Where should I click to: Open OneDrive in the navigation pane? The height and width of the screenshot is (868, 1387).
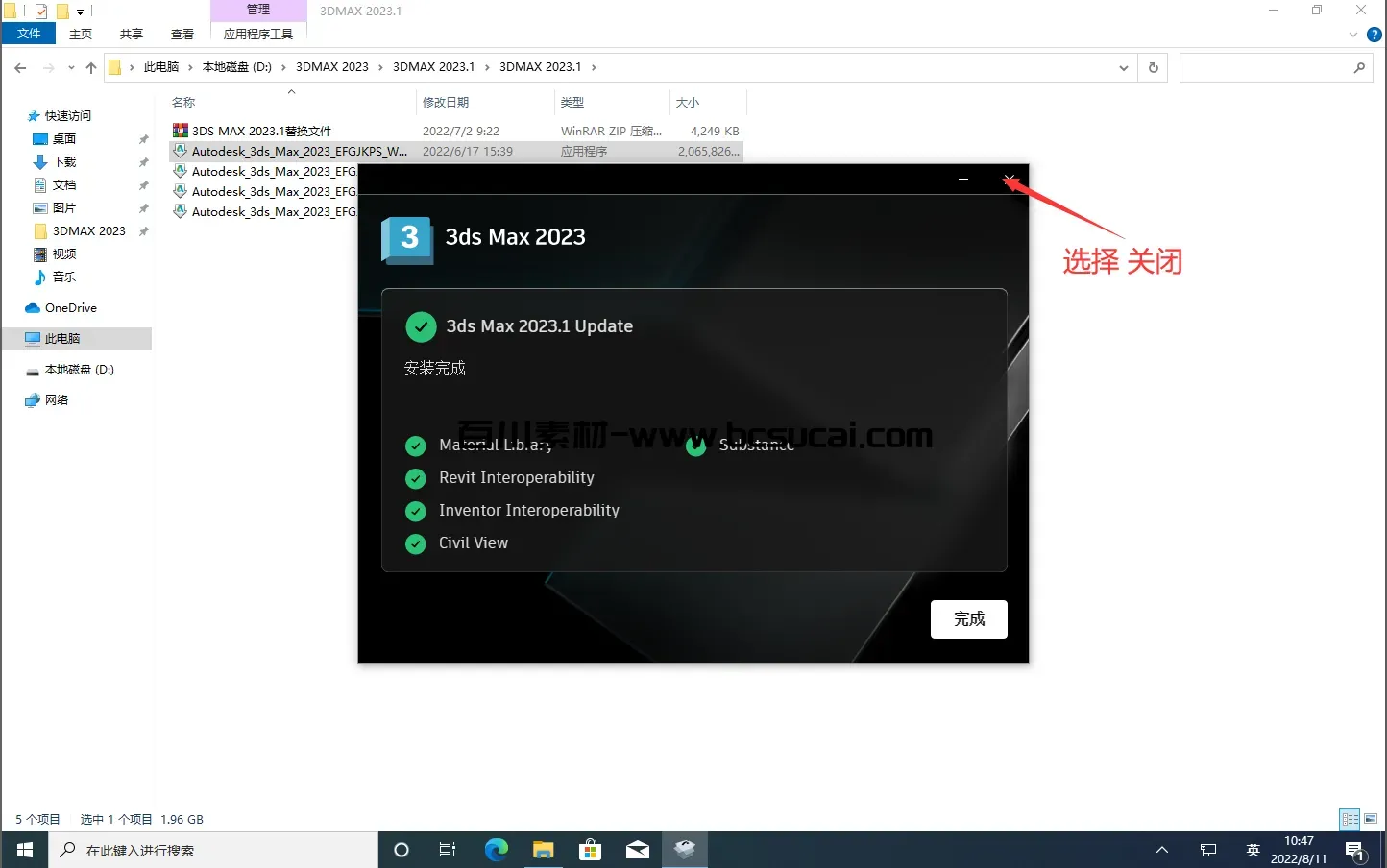[x=71, y=307]
